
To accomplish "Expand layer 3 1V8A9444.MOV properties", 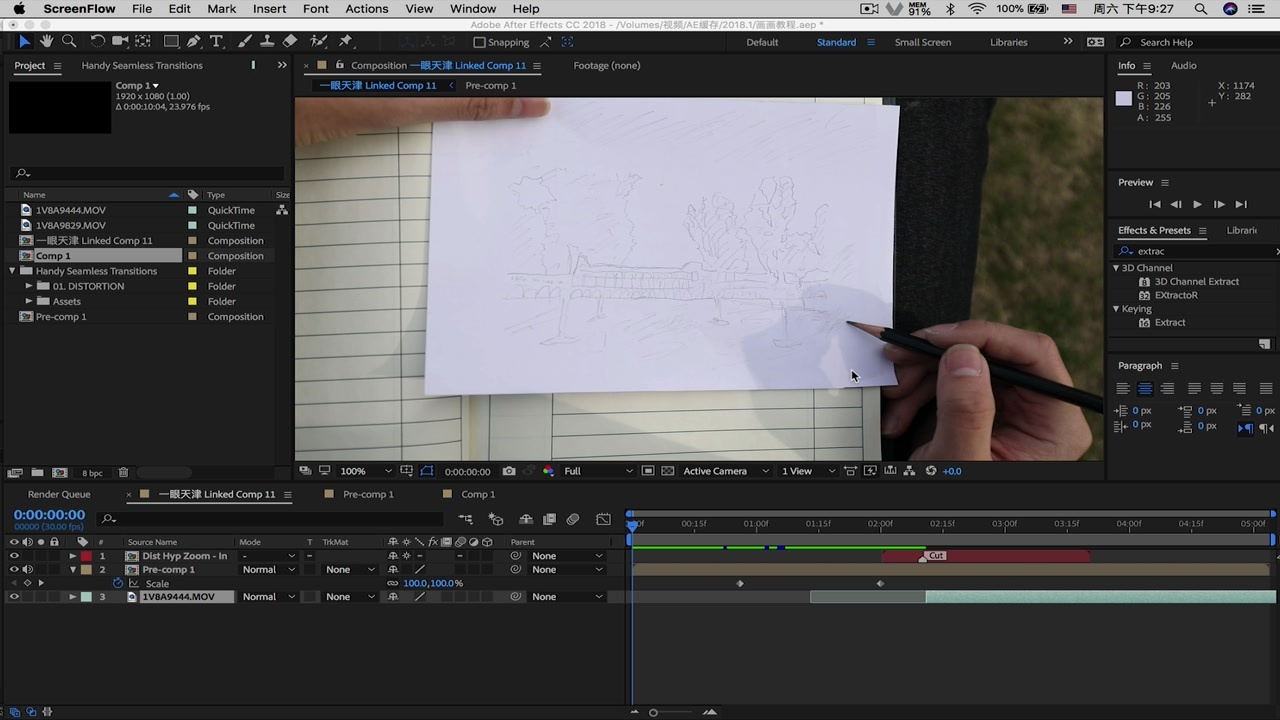I will [x=72, y=597].
